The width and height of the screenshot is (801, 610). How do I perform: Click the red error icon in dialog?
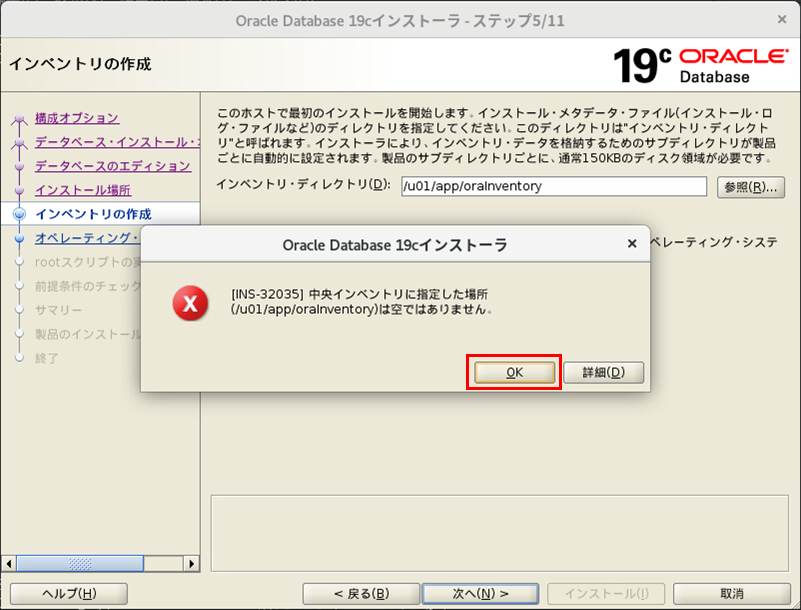pos(189,304)
